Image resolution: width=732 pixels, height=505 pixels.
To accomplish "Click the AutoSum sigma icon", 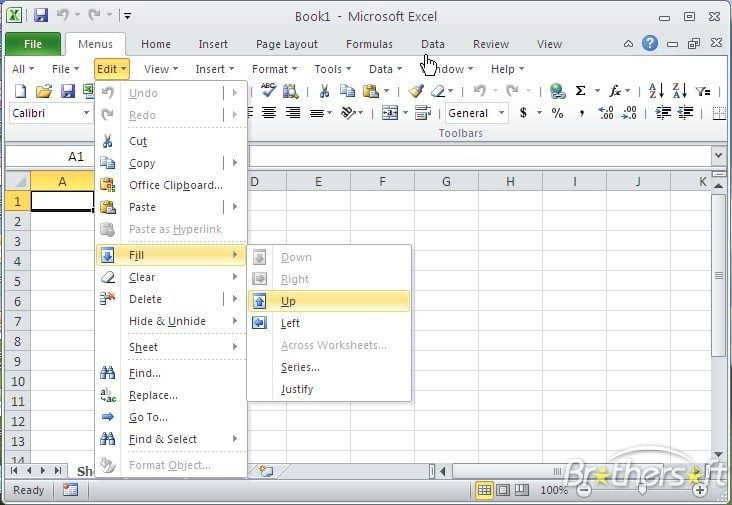I will click(x=580, y=91).
